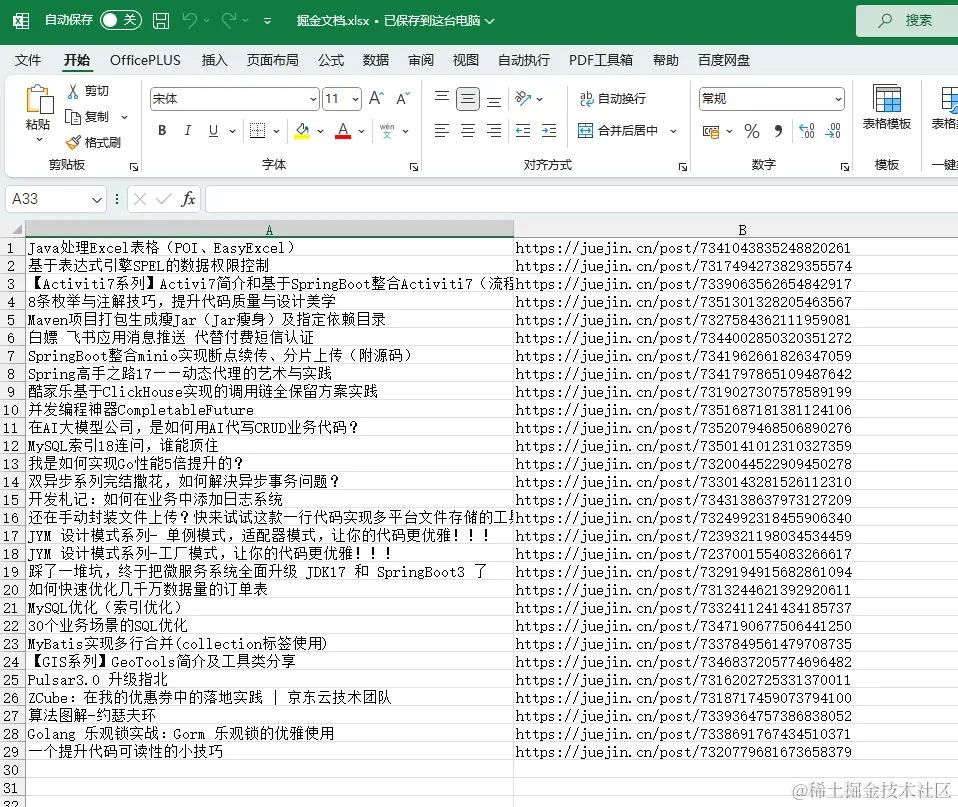Viewport: 958px width, 807px height.
Task: Switch to the 页面布局 tab
Action: point(272,60)
